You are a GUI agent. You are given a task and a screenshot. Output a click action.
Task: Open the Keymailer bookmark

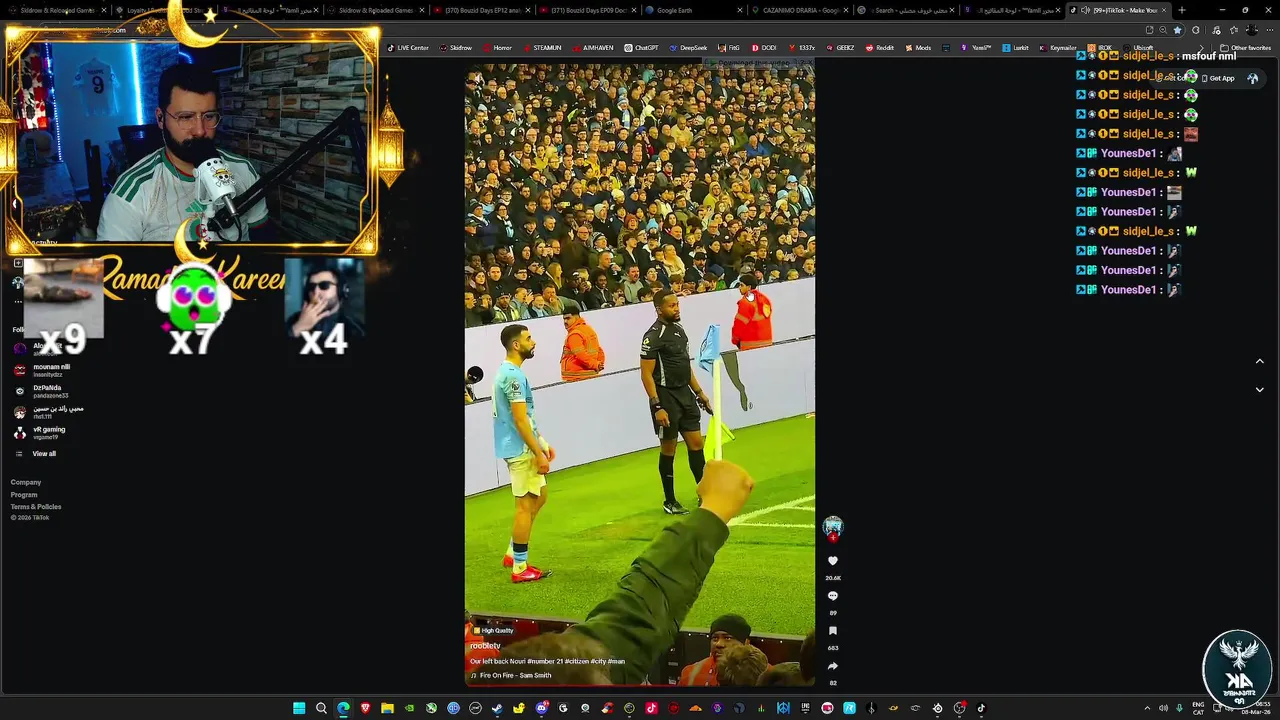(1058, 48)
